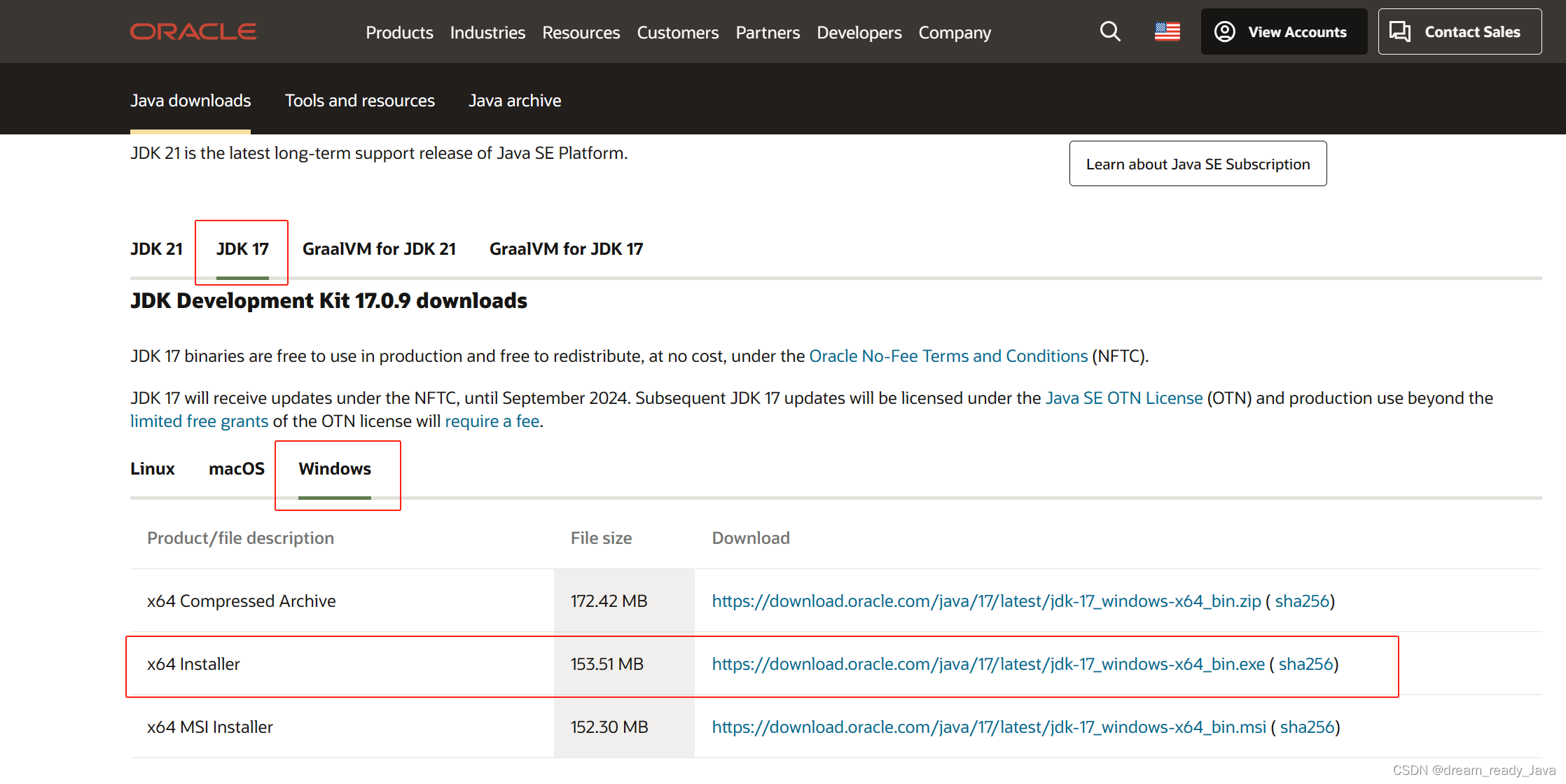Screen dimensions: 1566x784
Task: Open the search magnifier icon
Action: 1109,31
